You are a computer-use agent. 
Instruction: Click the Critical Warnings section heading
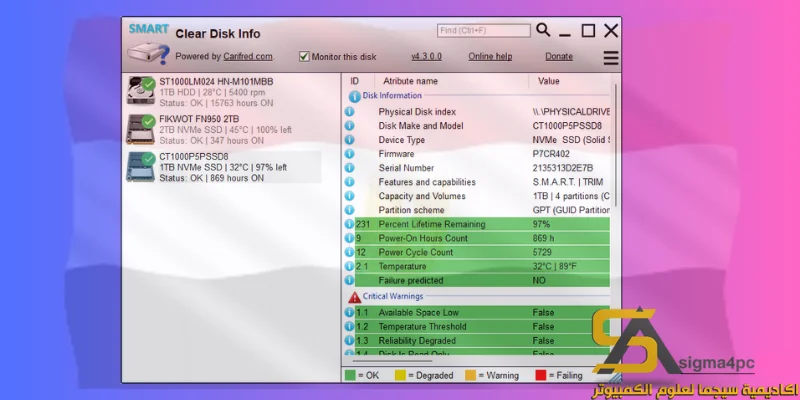(393, 296)
